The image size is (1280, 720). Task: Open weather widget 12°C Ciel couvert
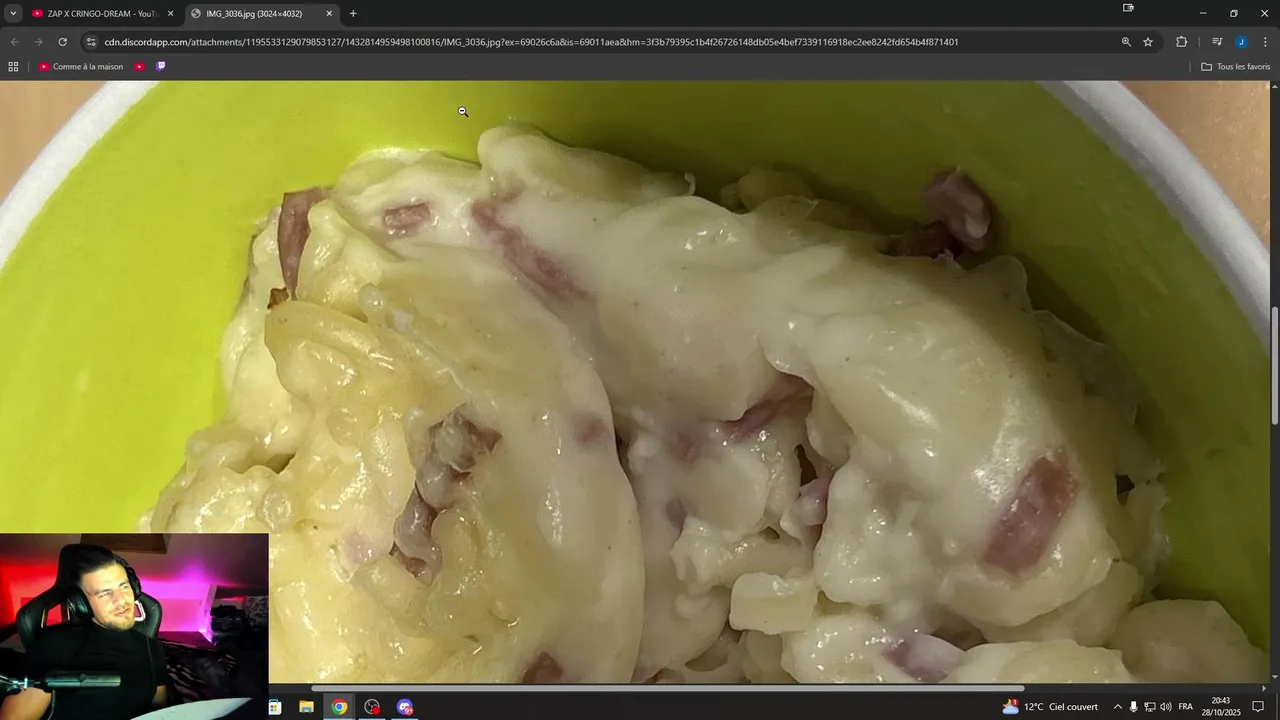pyautogui.click(x=1050, y=707)
